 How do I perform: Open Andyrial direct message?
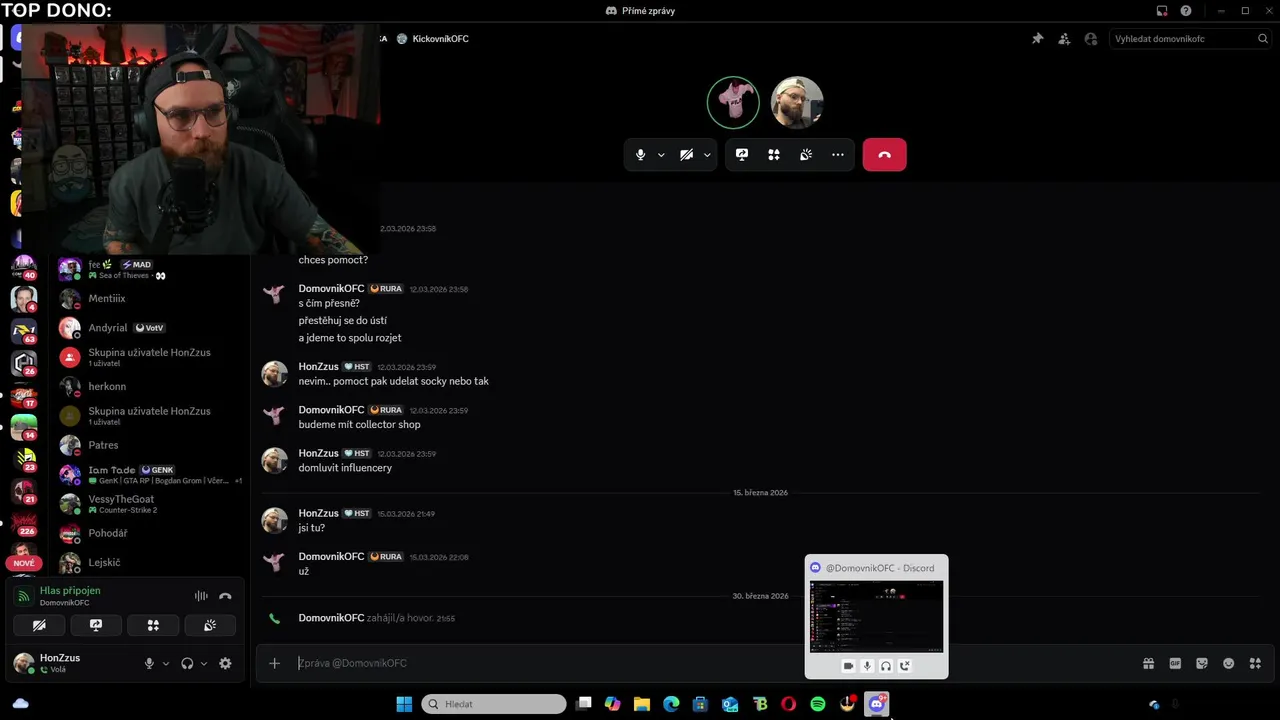150,328
